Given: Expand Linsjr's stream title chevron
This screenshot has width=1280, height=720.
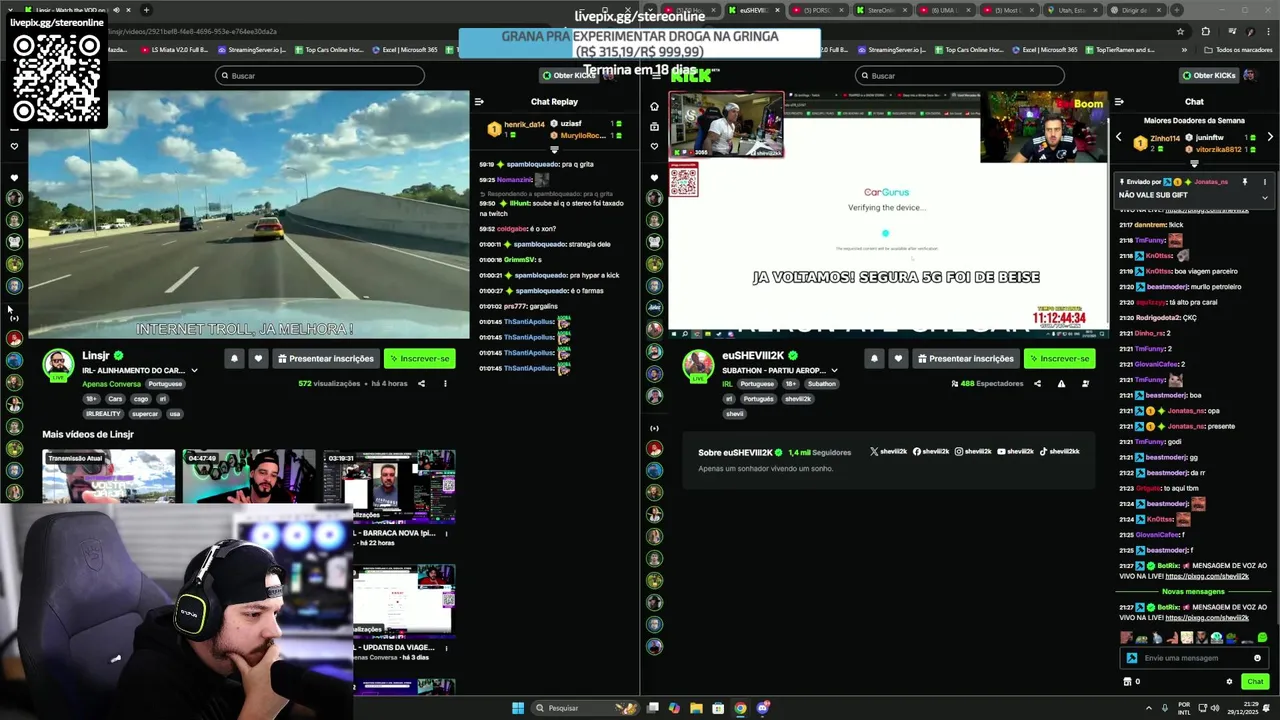Looking at the screenshot, I should [x=194, y=371].
